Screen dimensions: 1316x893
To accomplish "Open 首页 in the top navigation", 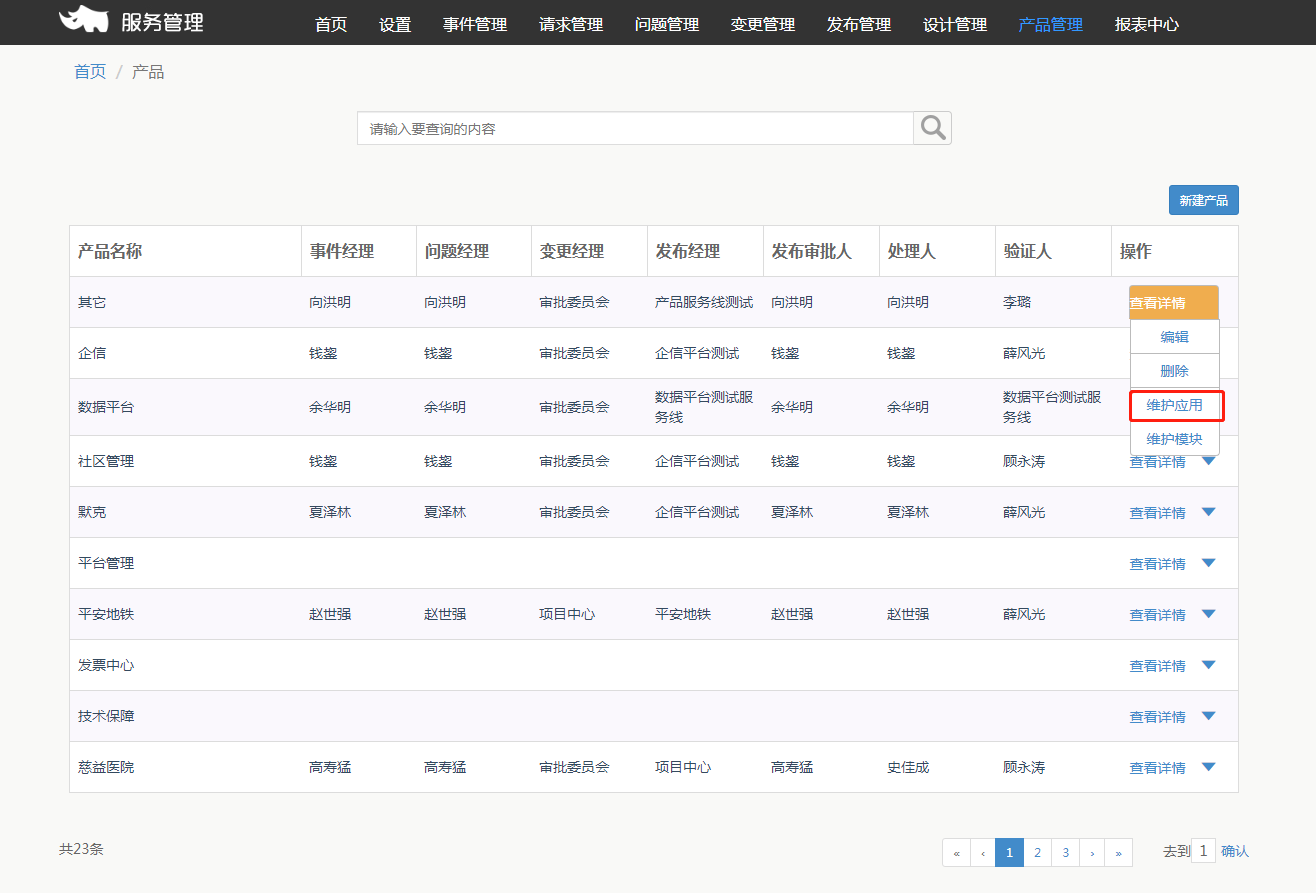I will point(331,24).
